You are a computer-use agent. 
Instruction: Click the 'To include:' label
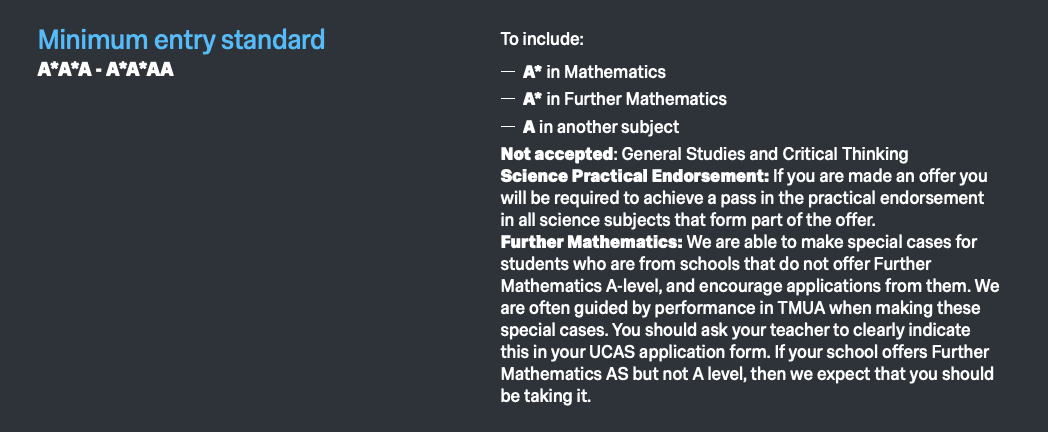click(x=542, y=39)
